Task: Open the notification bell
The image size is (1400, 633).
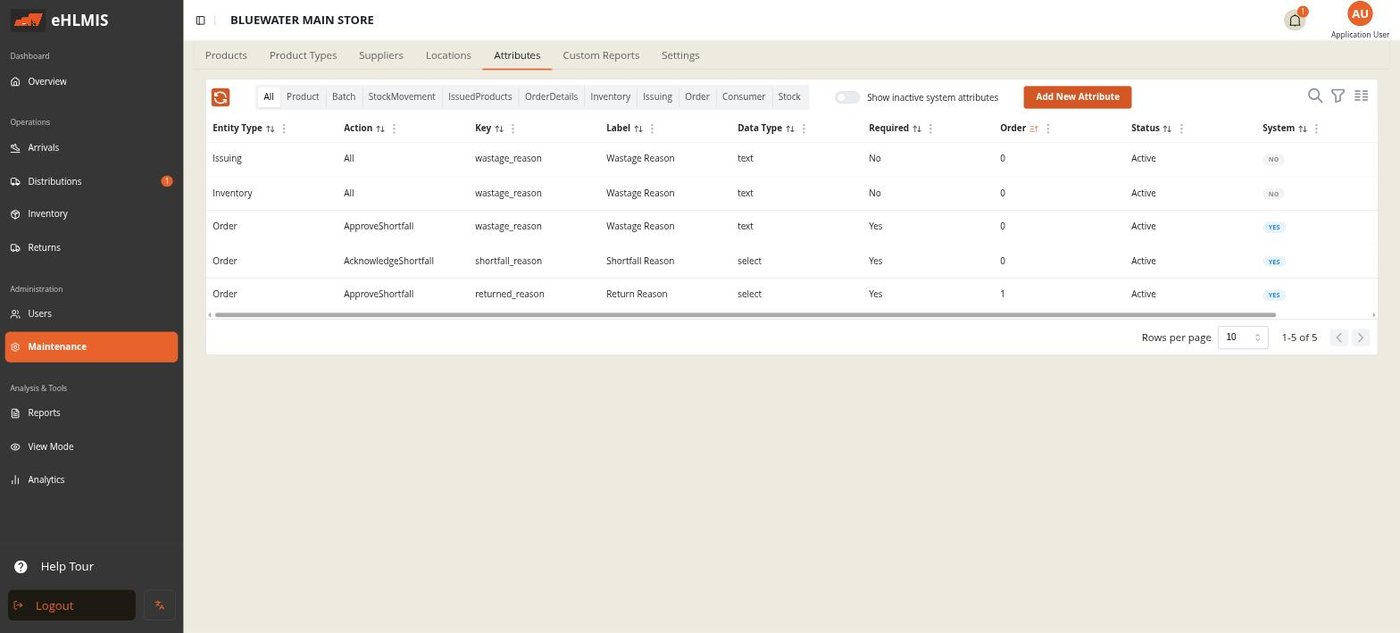Action: [1295, 20]
